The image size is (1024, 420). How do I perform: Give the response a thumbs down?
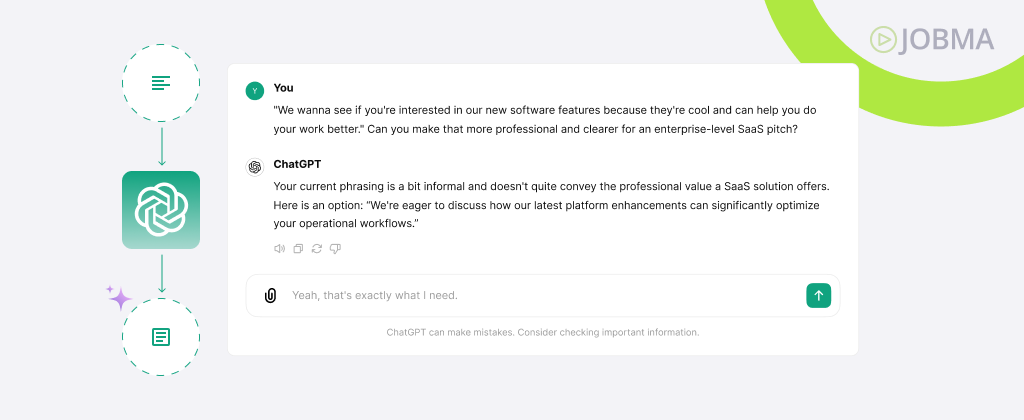click(336, 249)
